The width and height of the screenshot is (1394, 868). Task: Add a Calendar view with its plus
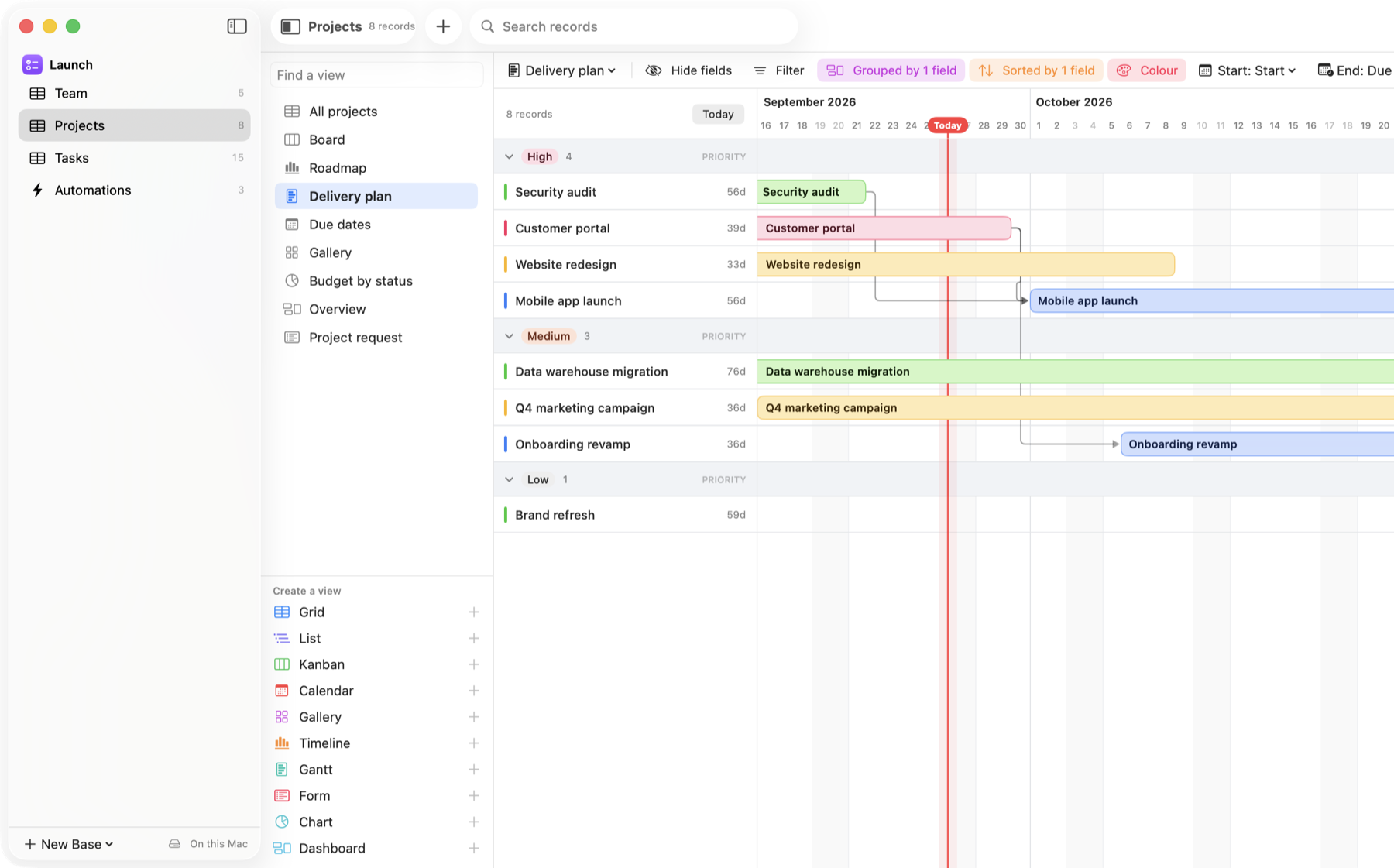click(474, 691)
